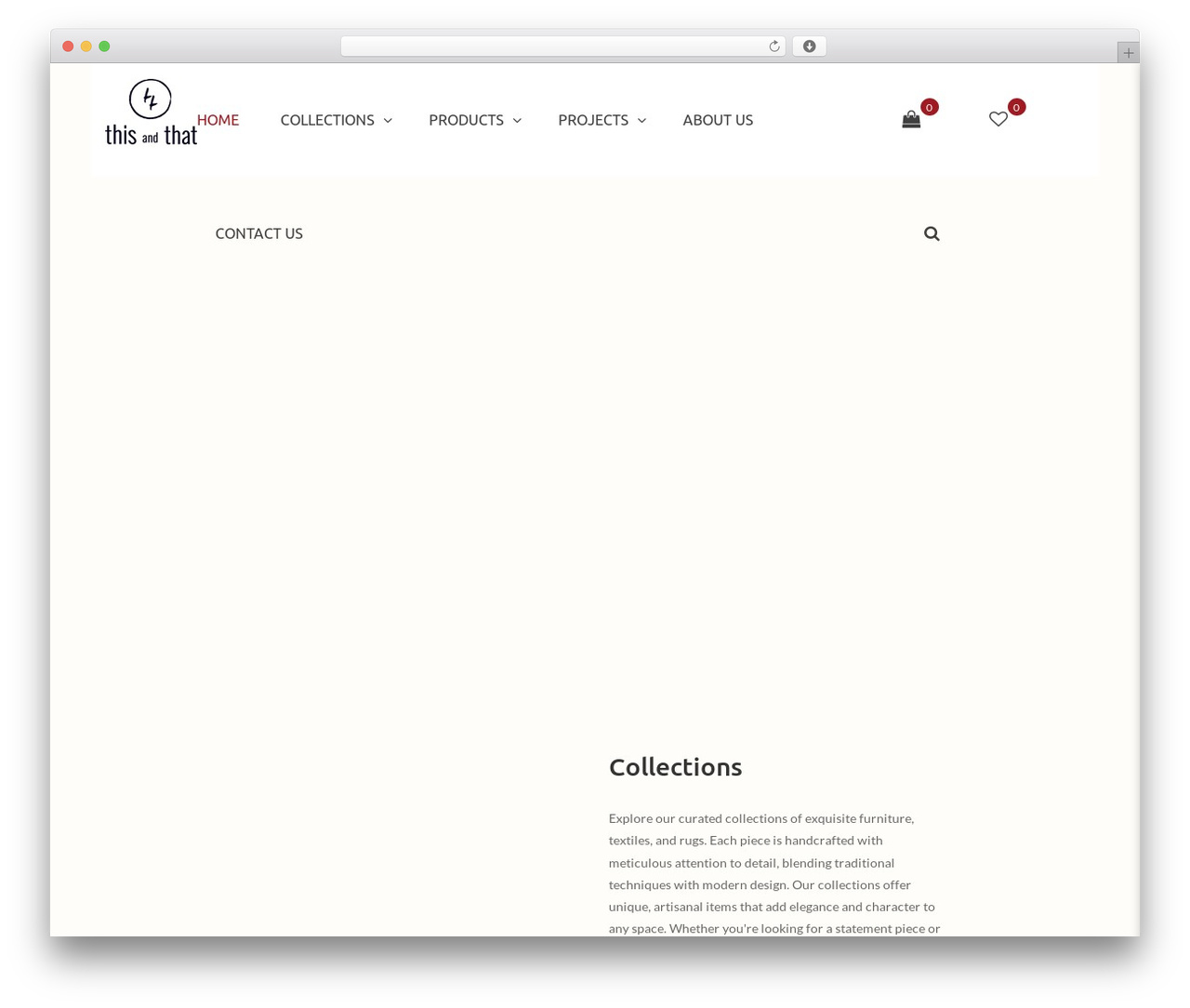
Task: Expand the Products dropdown arrow
Action: pos(517,120)
